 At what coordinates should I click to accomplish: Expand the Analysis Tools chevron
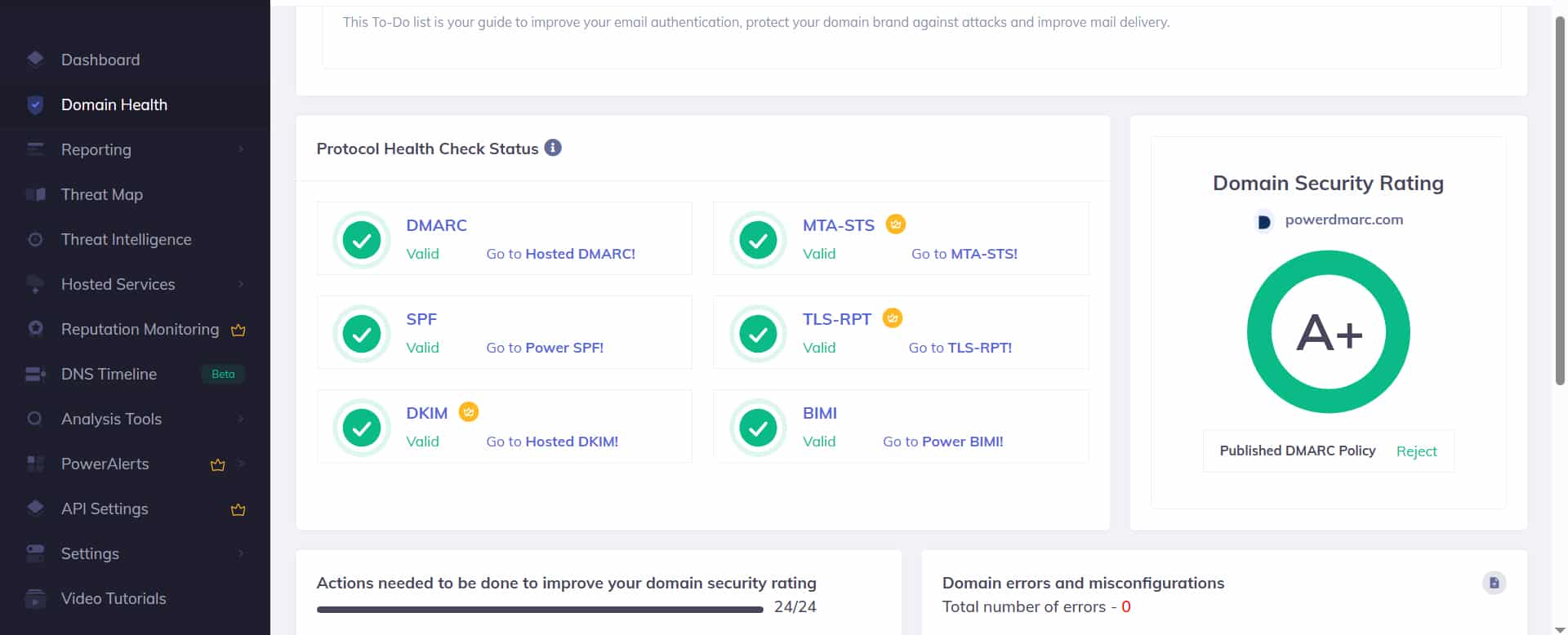point(241,419)
